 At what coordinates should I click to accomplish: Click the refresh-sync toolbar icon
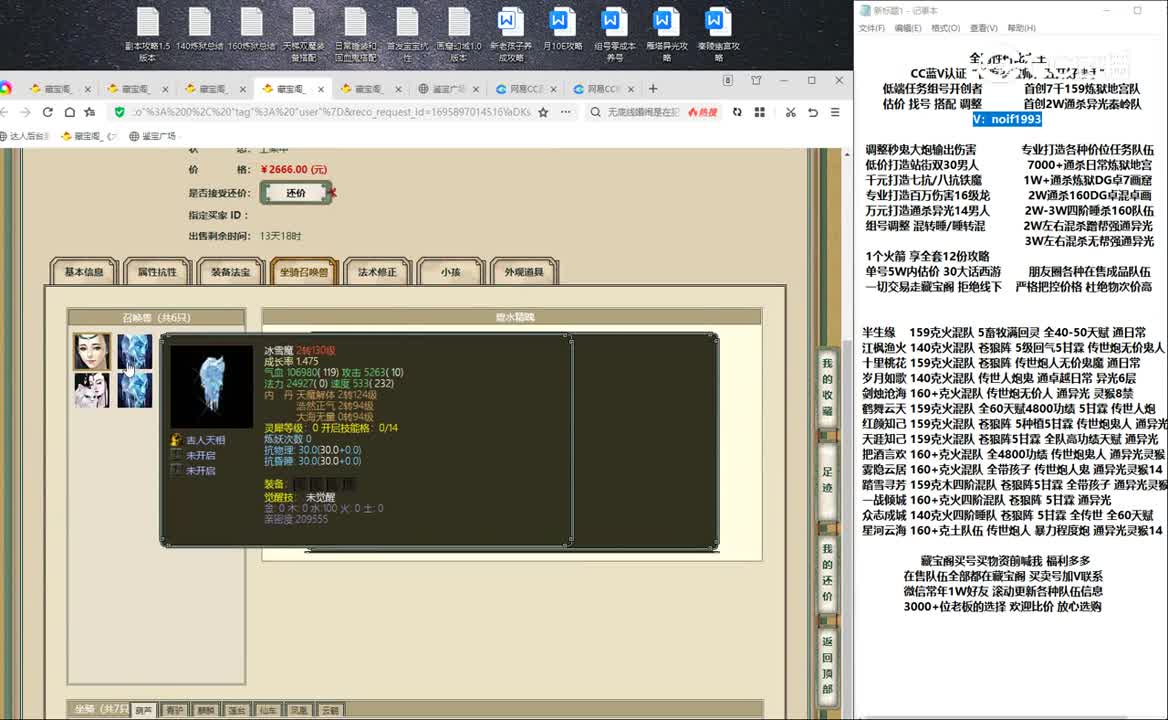[737, 112]
